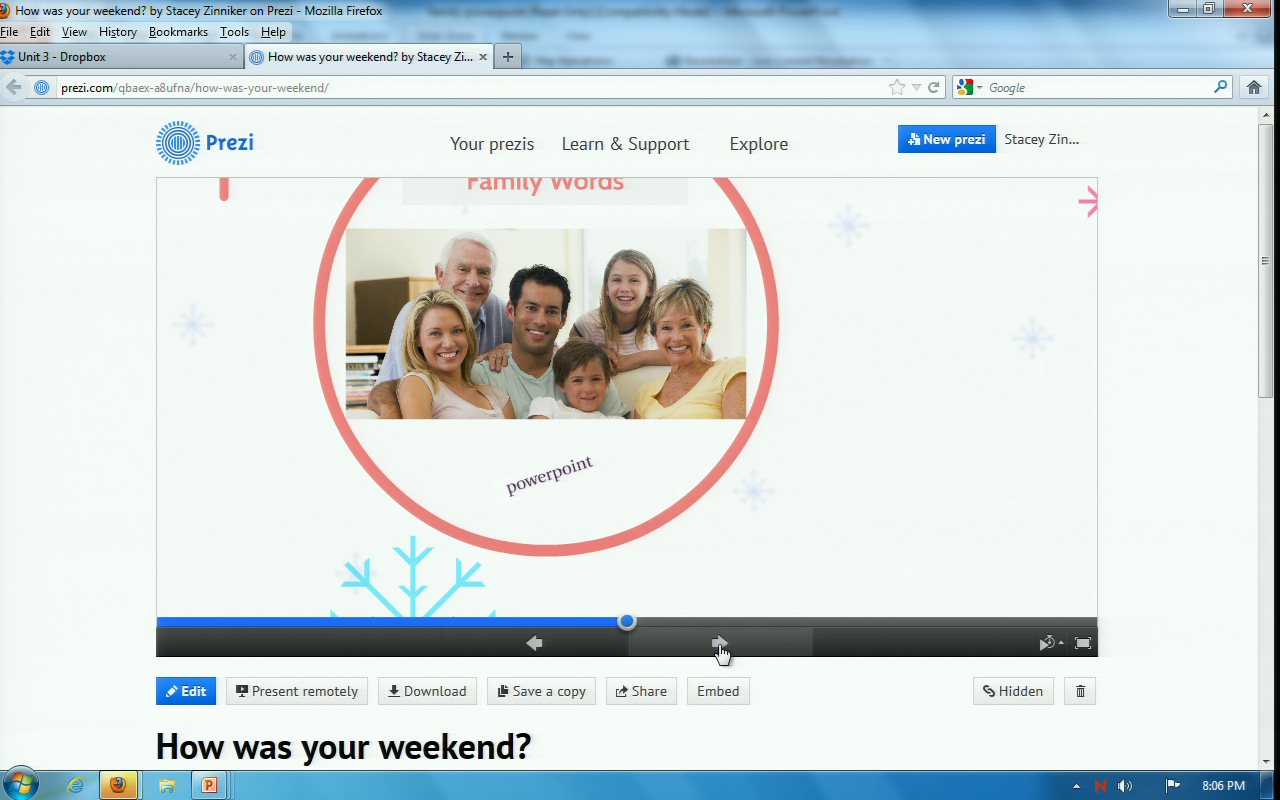This screenshot has height=800, width=1280.
Task: Toggle the Hidden privacy setting
Action: click(1012, 691)
